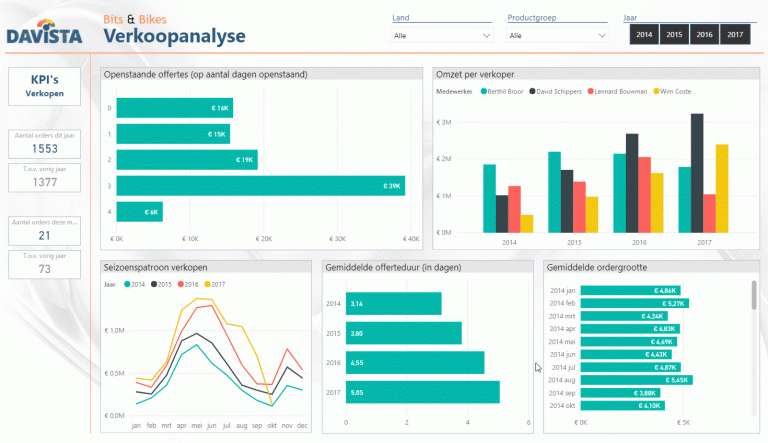Select the 2014 aug € 5,45K bar

636,380
